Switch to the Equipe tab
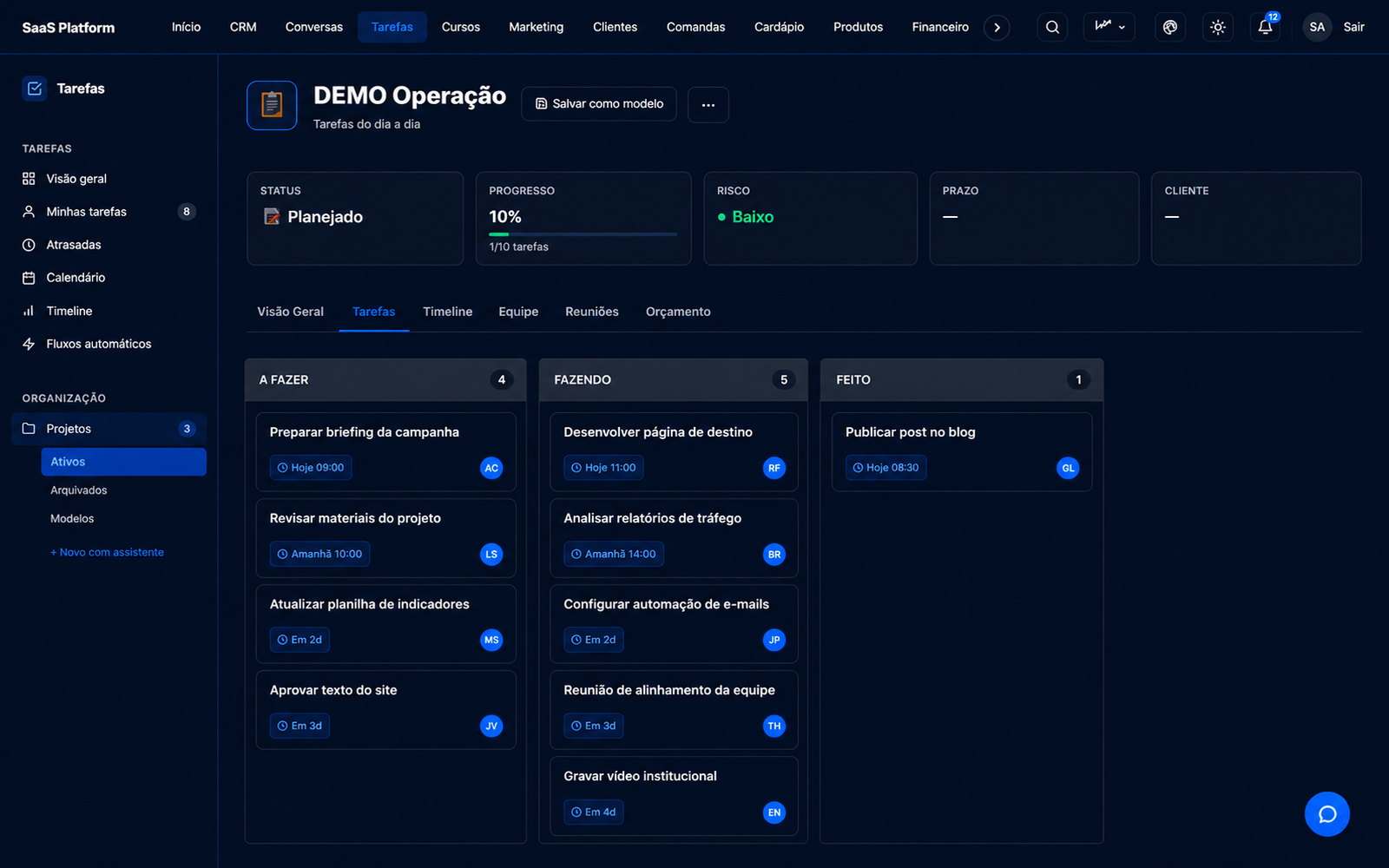This screenshot has height=868, width=1389. 518,312
